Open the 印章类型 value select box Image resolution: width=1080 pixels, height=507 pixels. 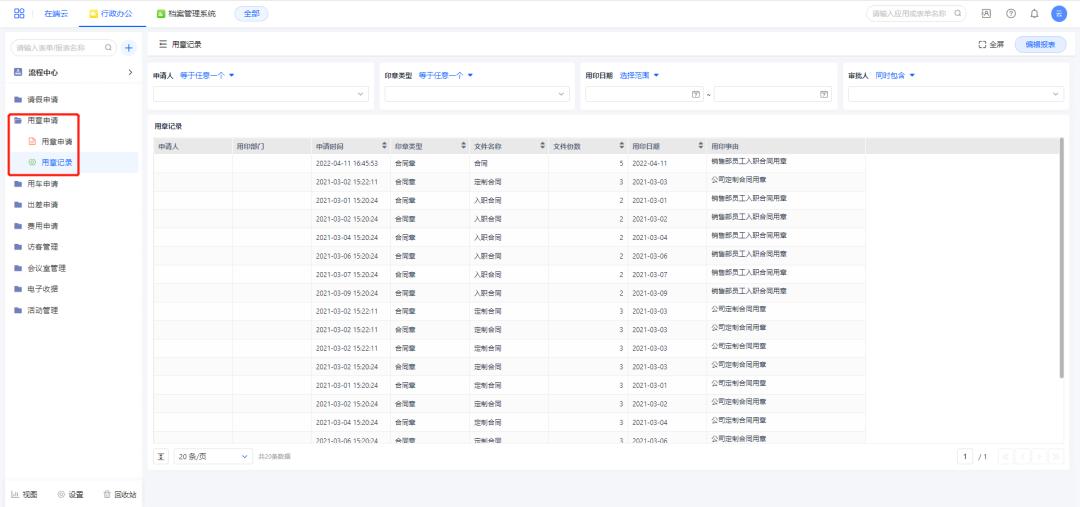tap(477, 94)
